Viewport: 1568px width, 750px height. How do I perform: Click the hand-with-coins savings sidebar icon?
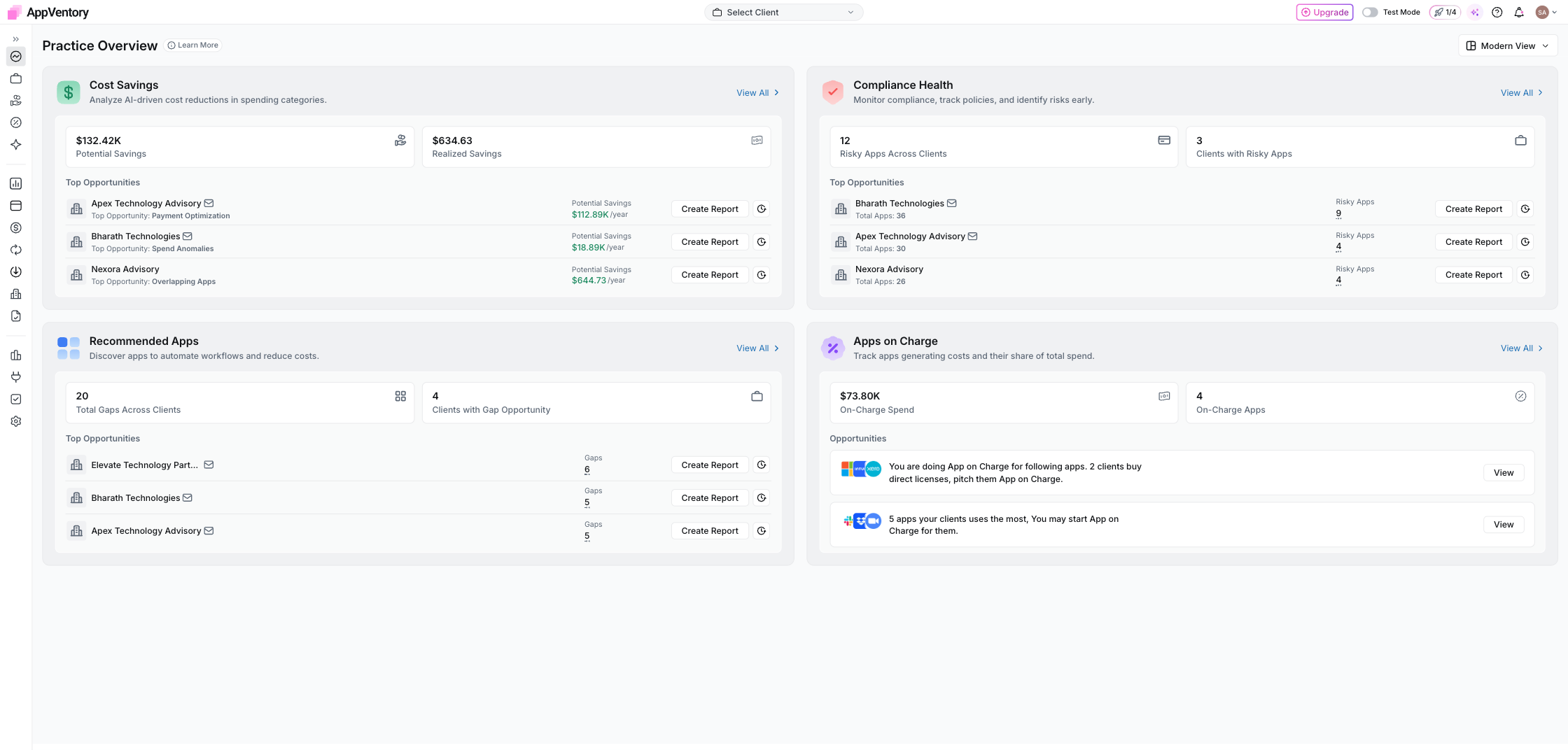click(15, 101)
